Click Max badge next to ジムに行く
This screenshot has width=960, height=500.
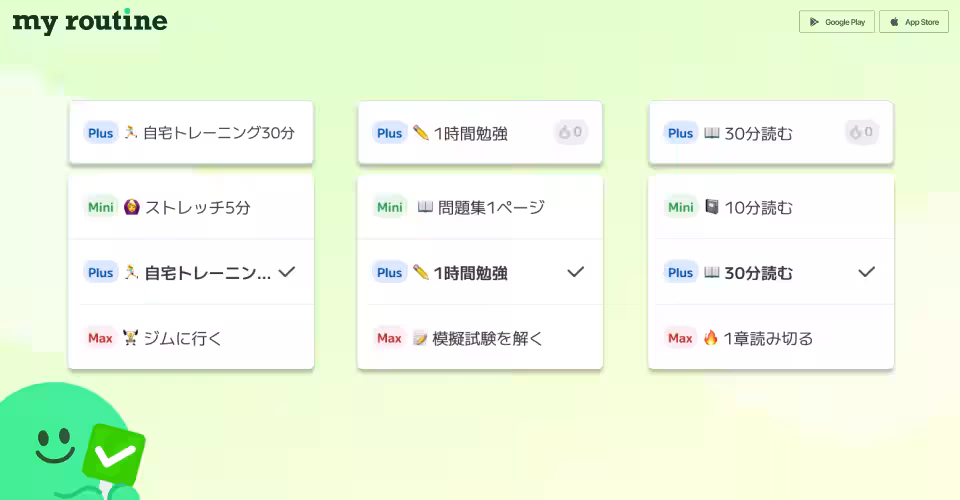(x=100, y=338)
